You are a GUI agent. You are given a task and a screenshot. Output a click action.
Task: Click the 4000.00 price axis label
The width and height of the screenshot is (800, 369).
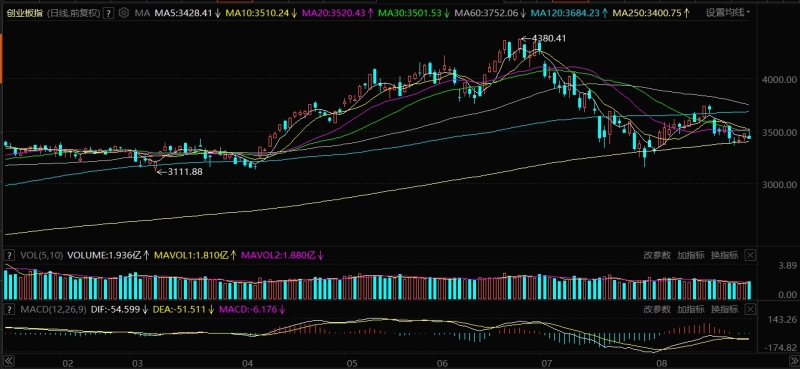778,80
